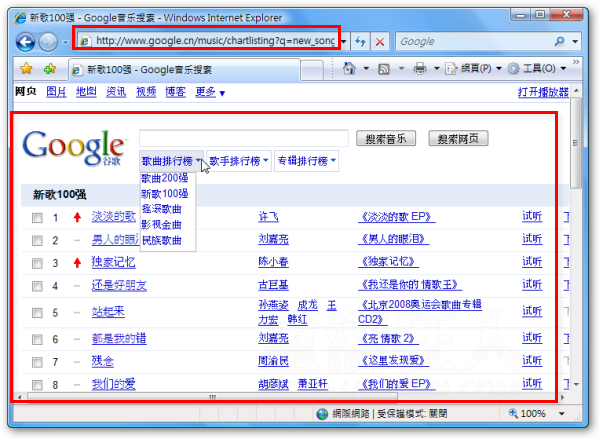The width and height of the screenshot is (600, 439).
Task: Click the internet zone globe icon
Action: pos(322,414)
